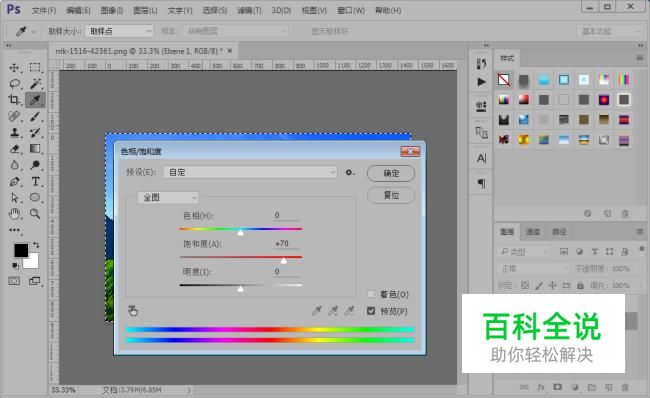The width and height of the screenshot is (650, 398).
Task: Select the Brush tool
Action: [35, 116]
